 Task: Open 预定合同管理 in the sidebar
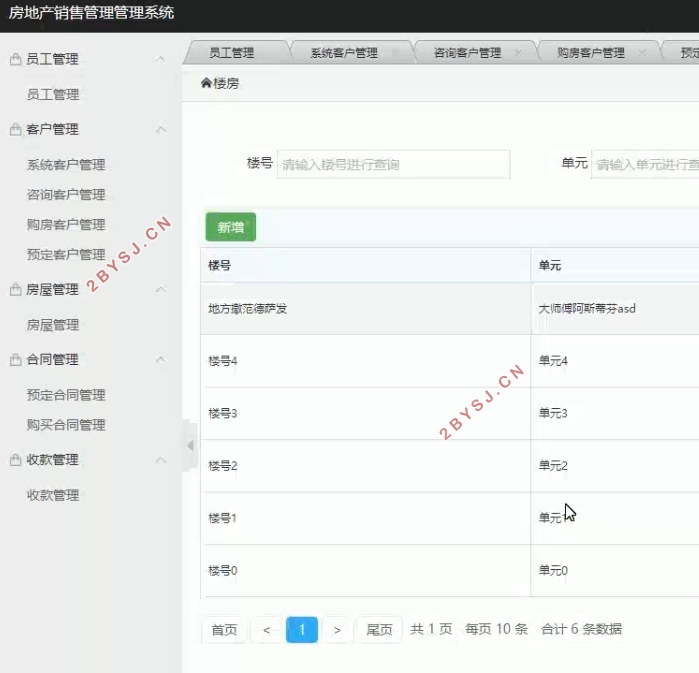[x=66, y=394]
